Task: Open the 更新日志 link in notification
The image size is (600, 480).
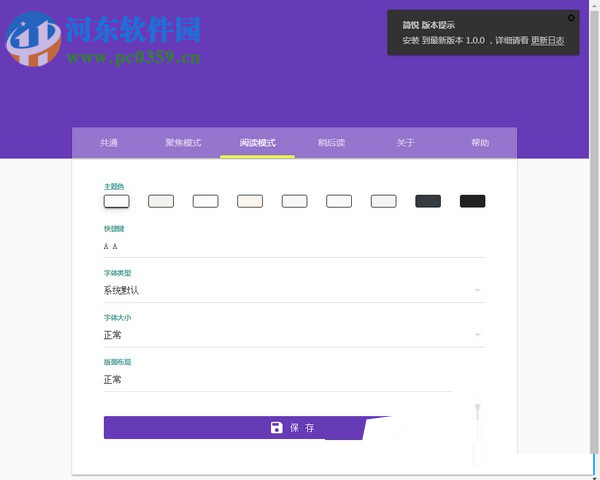Action: point(548,41)
